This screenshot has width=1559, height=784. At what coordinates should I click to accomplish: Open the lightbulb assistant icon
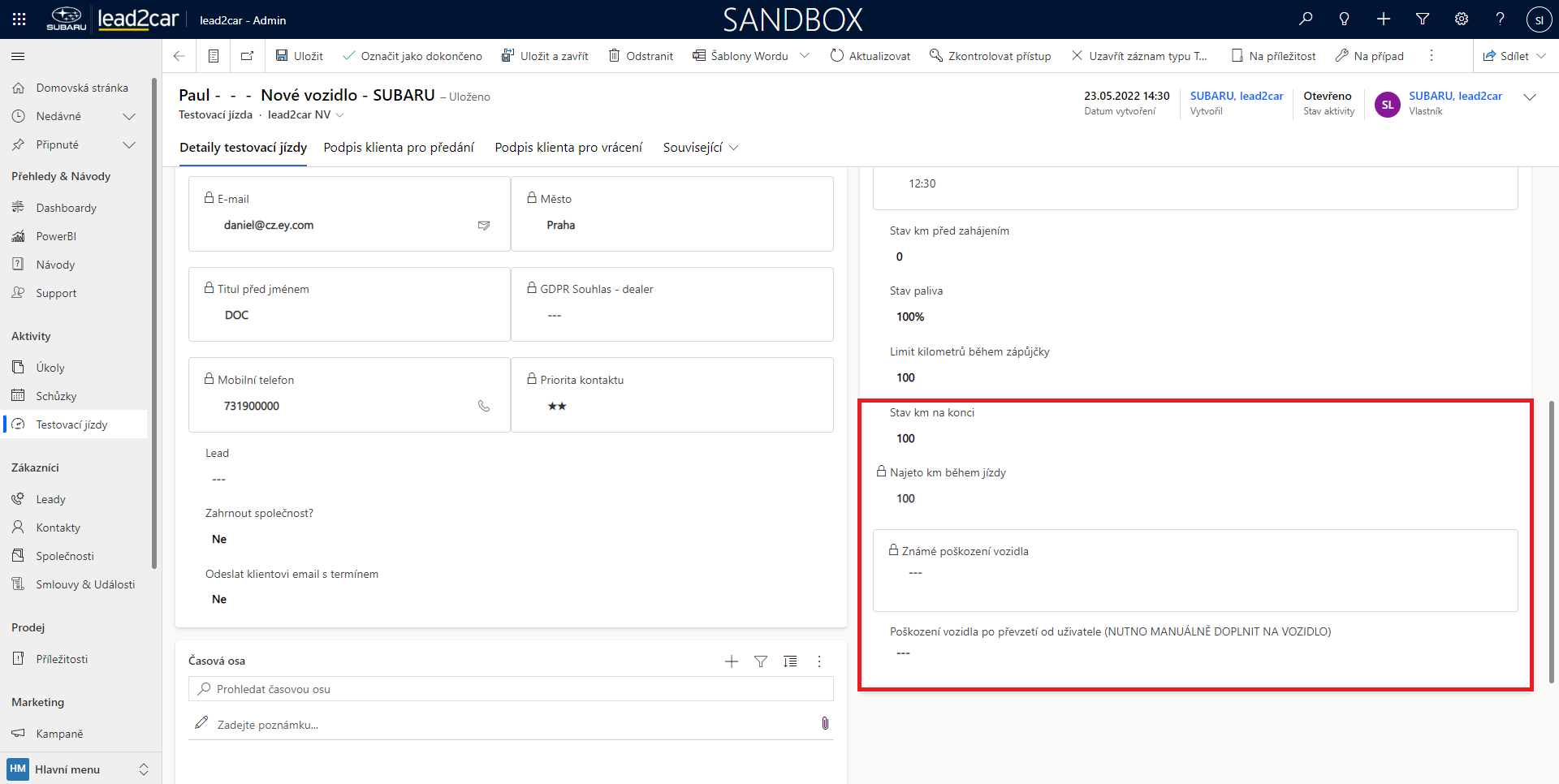[1345, 19]
